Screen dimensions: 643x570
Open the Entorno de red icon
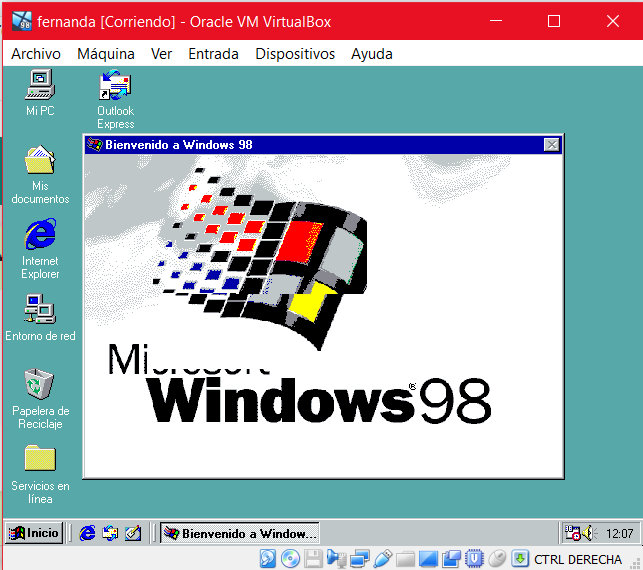(x=40, y=310)
